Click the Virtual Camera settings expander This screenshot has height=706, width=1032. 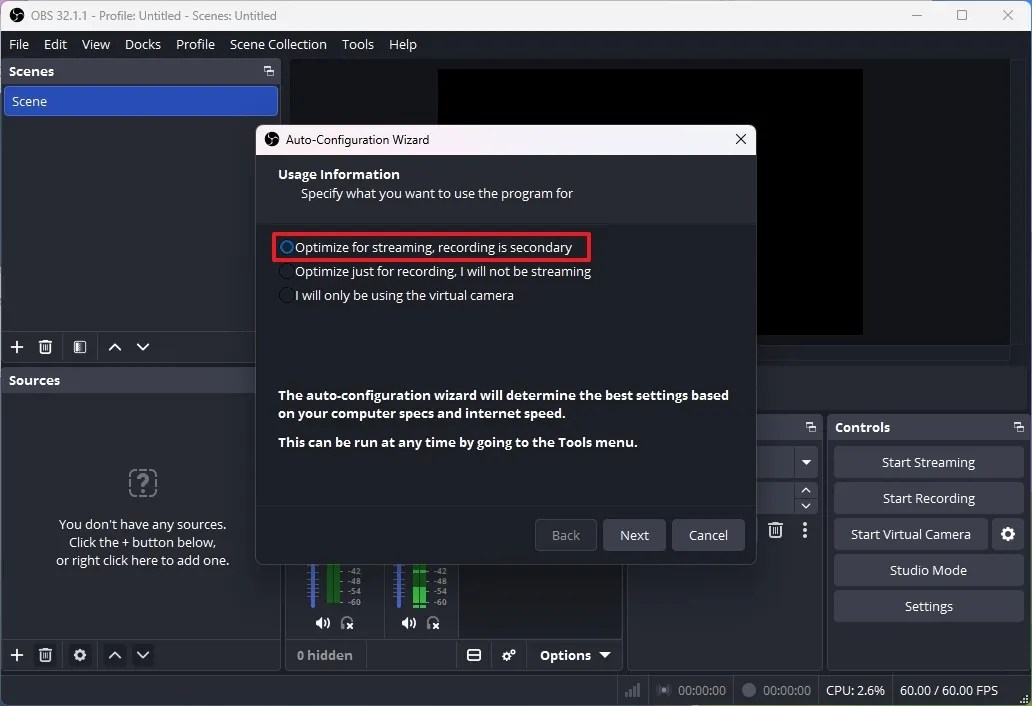pos(1008,534)
